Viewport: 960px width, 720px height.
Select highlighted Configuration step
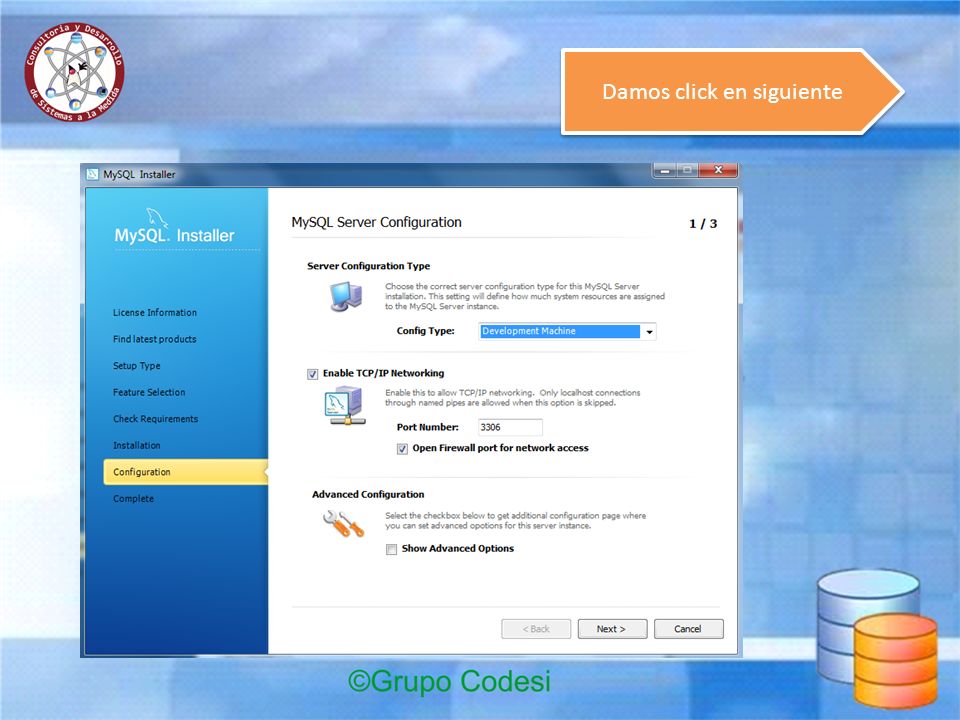(186, 472)
